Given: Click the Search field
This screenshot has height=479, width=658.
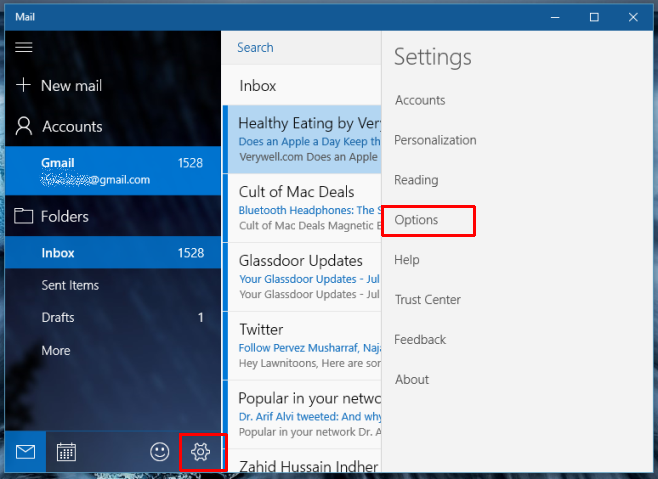Looking at the screenshot, I should click(x=301, y=47).
